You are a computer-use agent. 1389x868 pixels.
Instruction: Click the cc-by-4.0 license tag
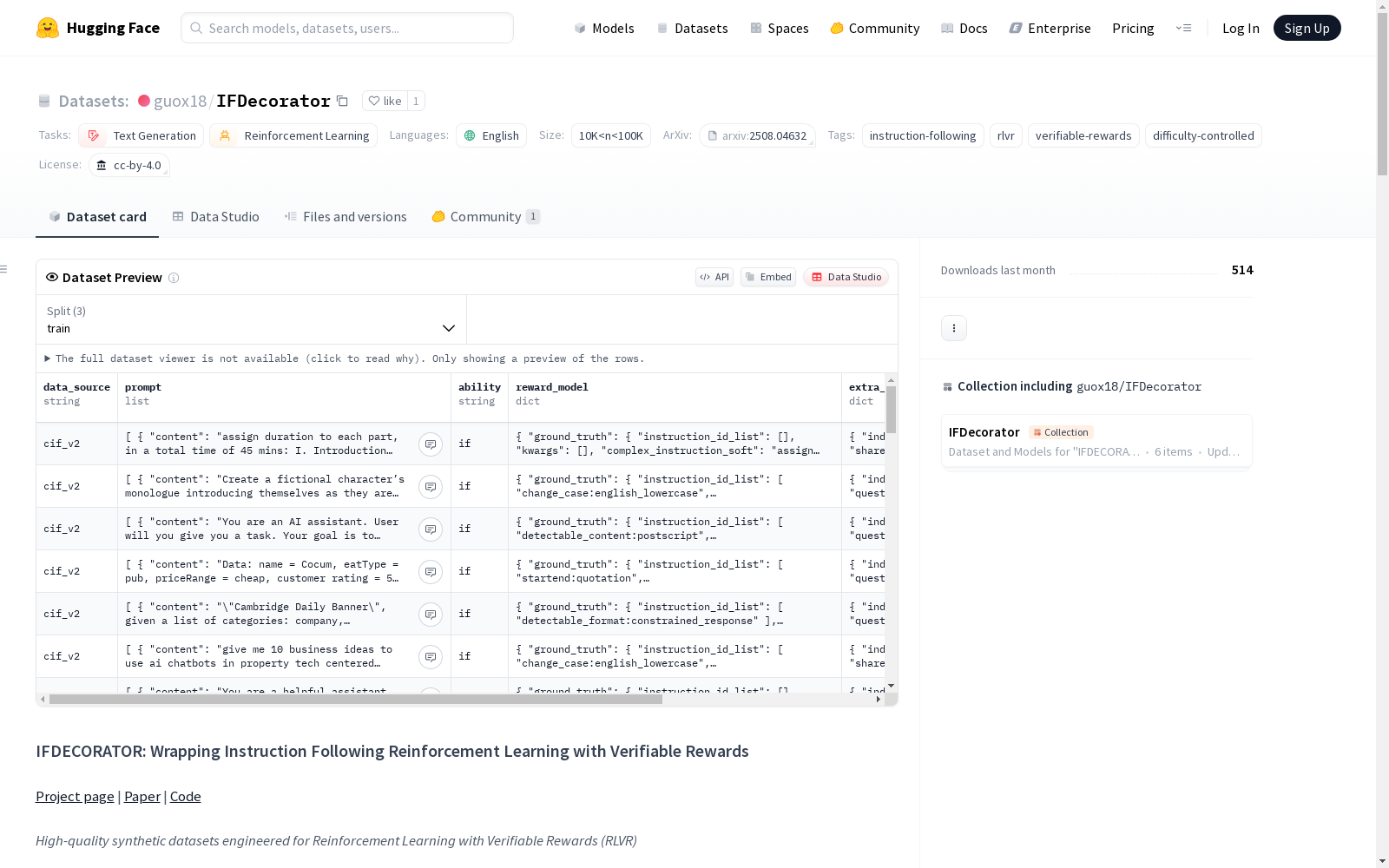click(129, 165)
